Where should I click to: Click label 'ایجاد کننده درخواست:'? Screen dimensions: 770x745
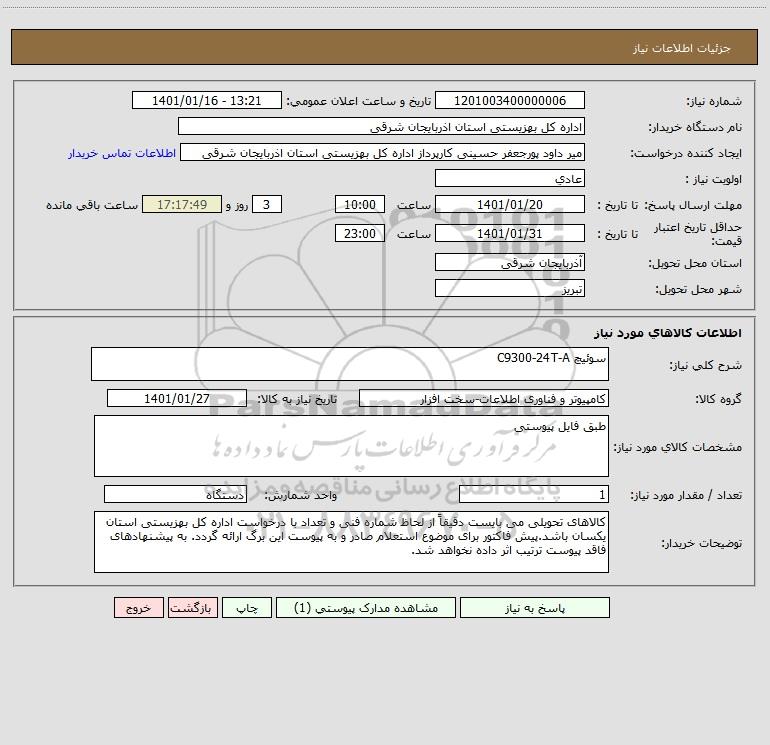tap(686, 153)
